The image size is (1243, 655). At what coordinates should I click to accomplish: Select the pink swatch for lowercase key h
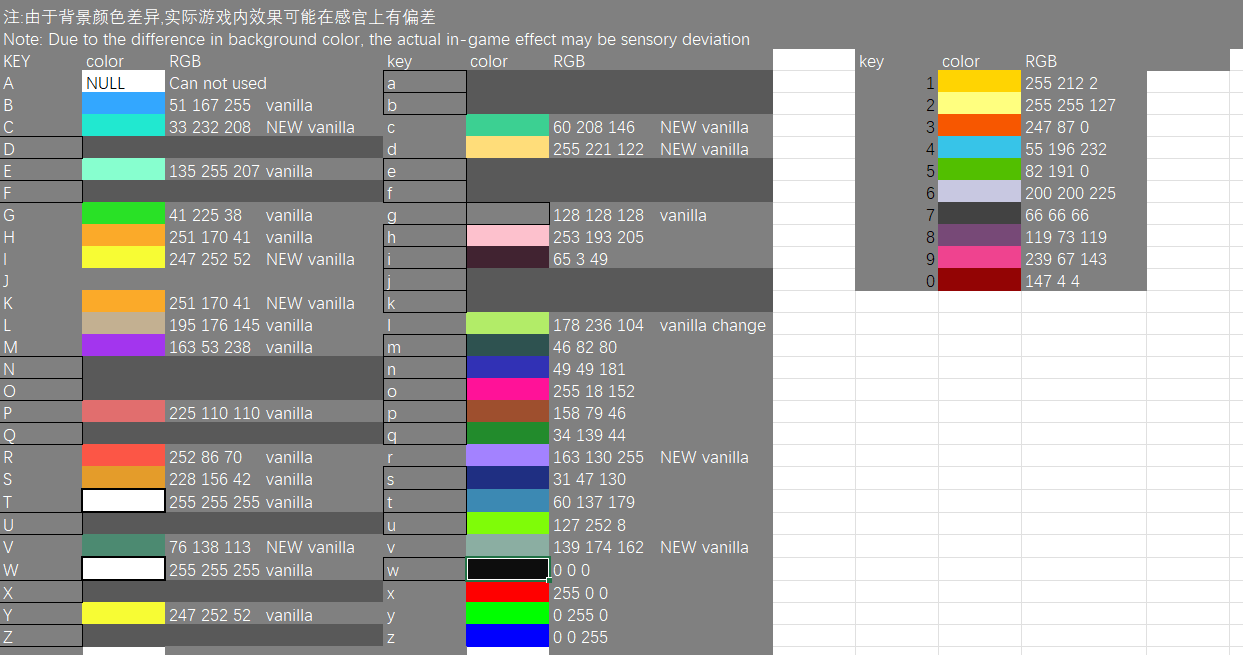507,237
